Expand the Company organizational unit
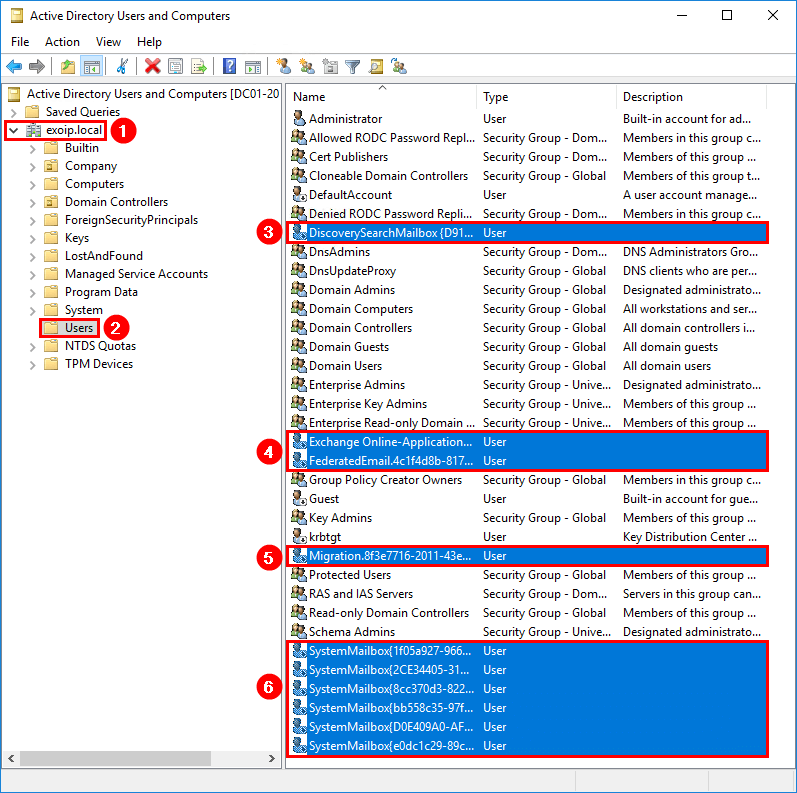 tap(33, 167)
